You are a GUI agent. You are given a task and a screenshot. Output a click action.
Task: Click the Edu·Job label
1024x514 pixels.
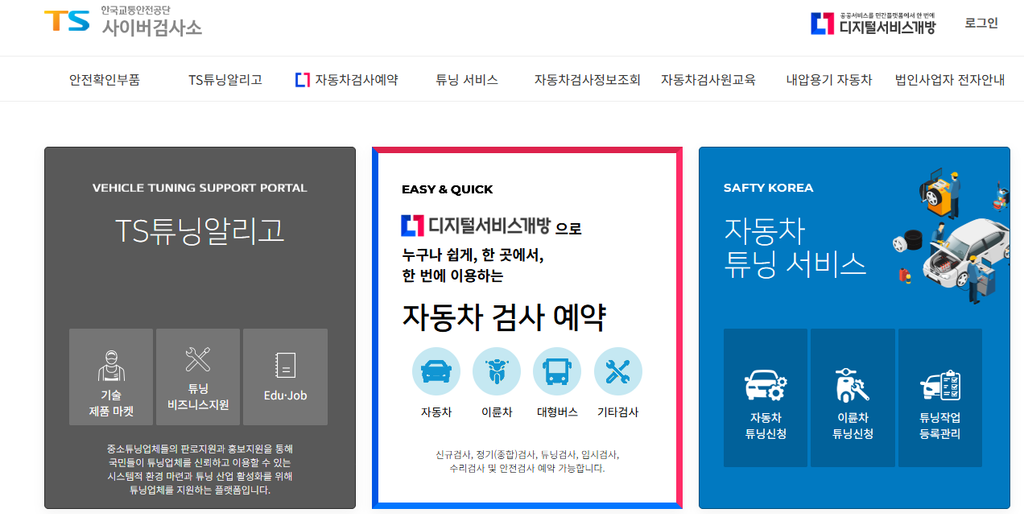(x=285, y=395)
